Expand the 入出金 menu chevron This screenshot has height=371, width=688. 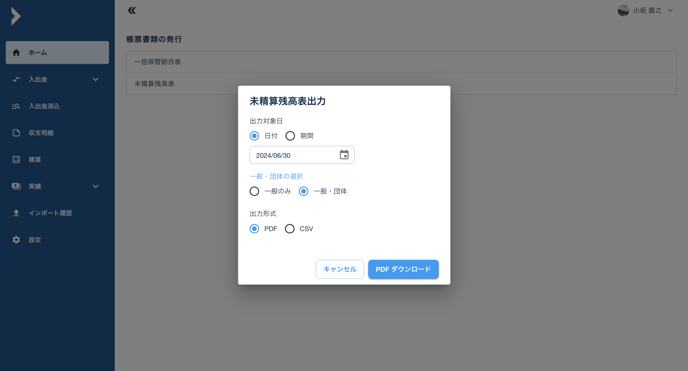point(96,79)
